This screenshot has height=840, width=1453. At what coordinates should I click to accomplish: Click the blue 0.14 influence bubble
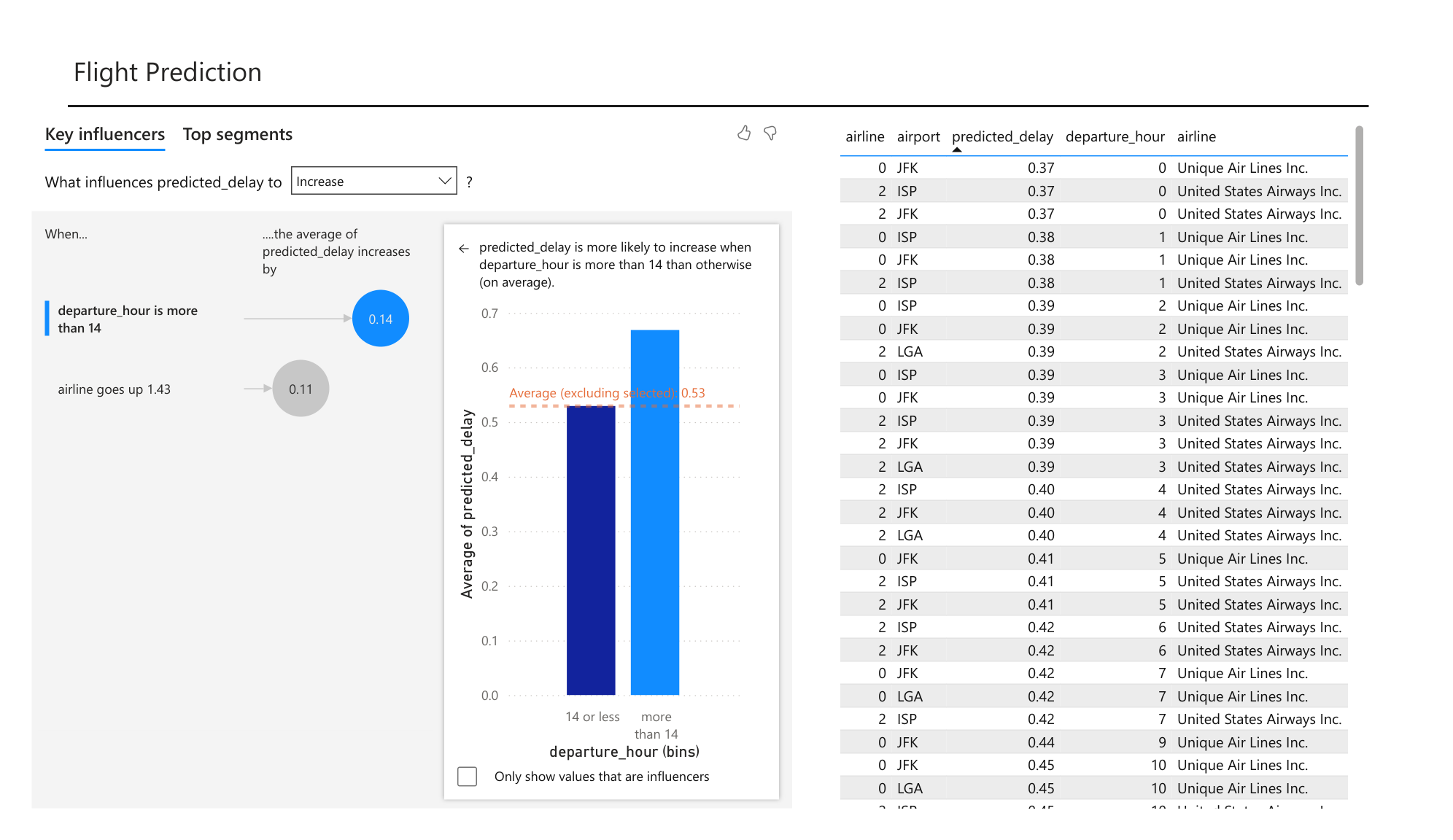pyautogui.click(x=381, y=319)
